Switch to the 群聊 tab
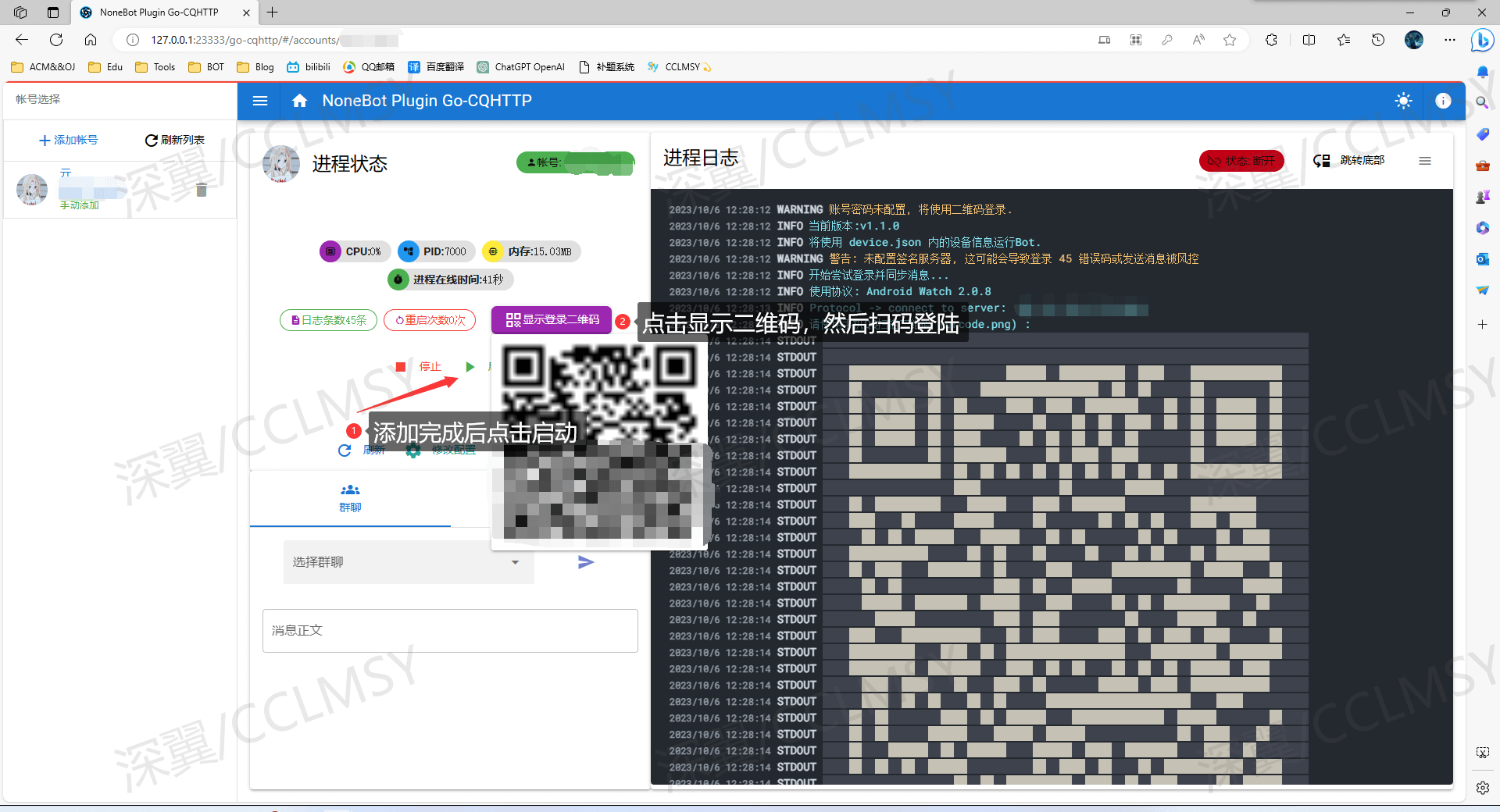Image resolution: width=1500 pixels, height=812 pixels. point(350,498)
